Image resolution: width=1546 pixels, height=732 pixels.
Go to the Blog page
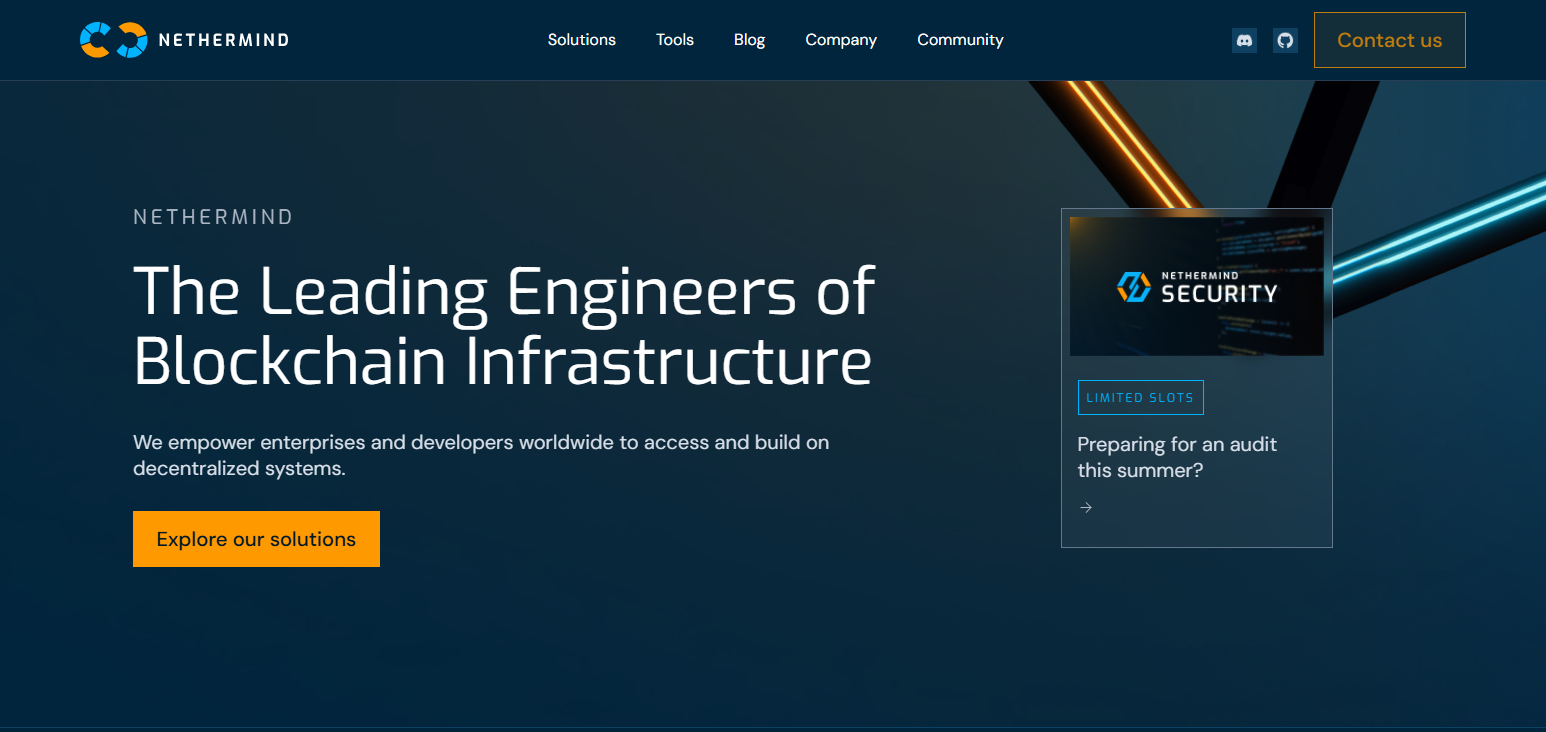point(749,40)
